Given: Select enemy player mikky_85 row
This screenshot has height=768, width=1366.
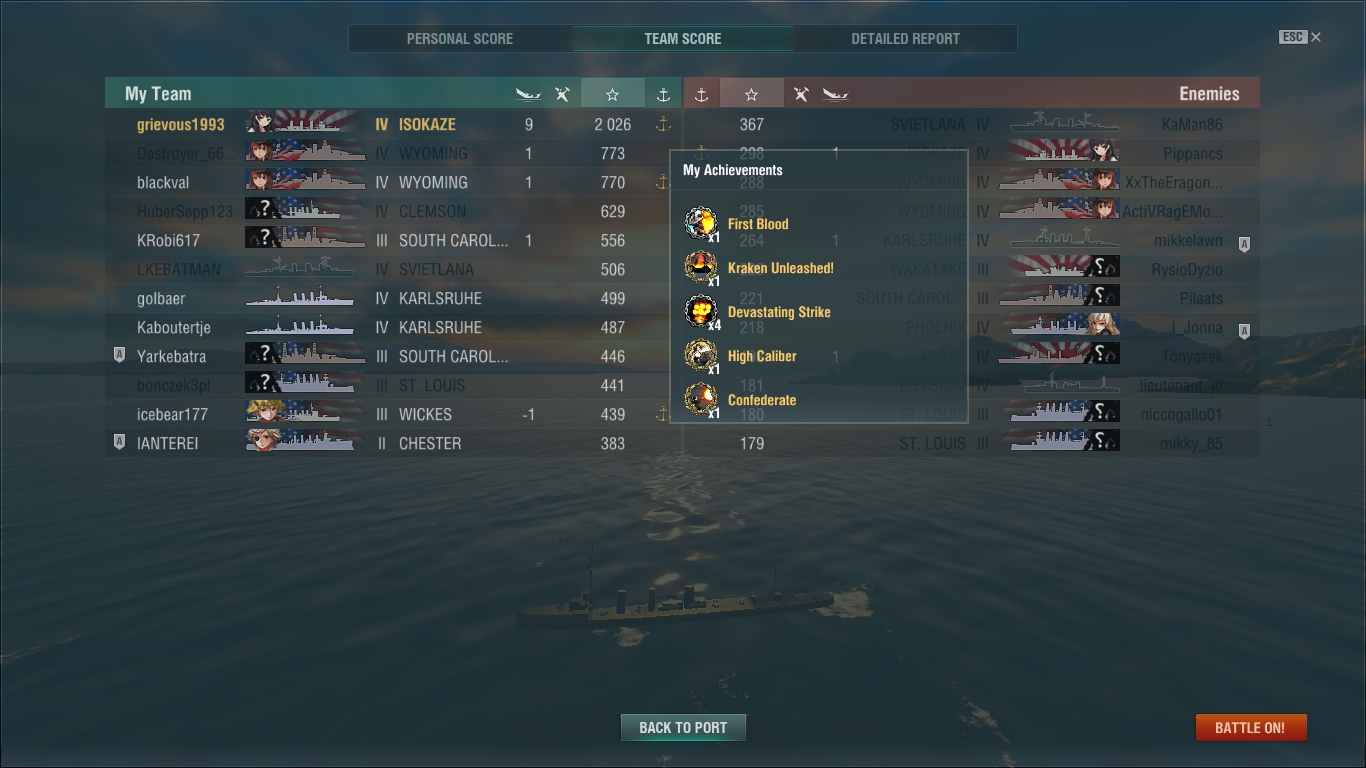Looking at the screenshot, I should point(971,443).
